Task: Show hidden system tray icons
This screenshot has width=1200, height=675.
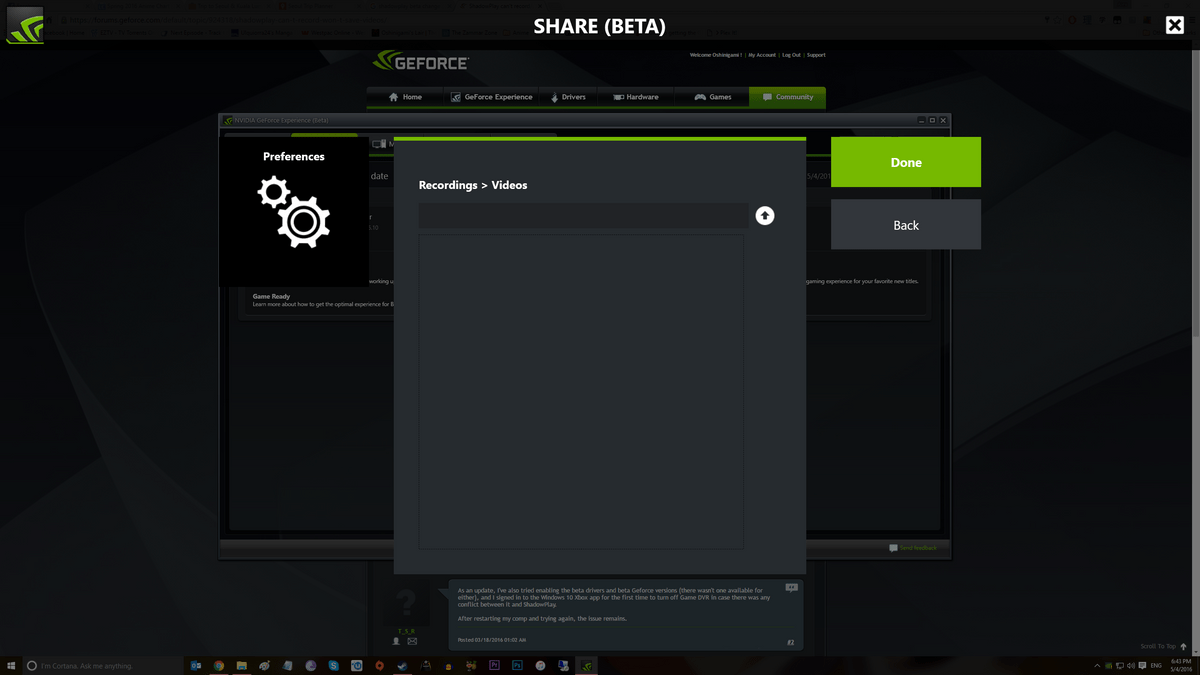Action: [x=1097, y=665]
